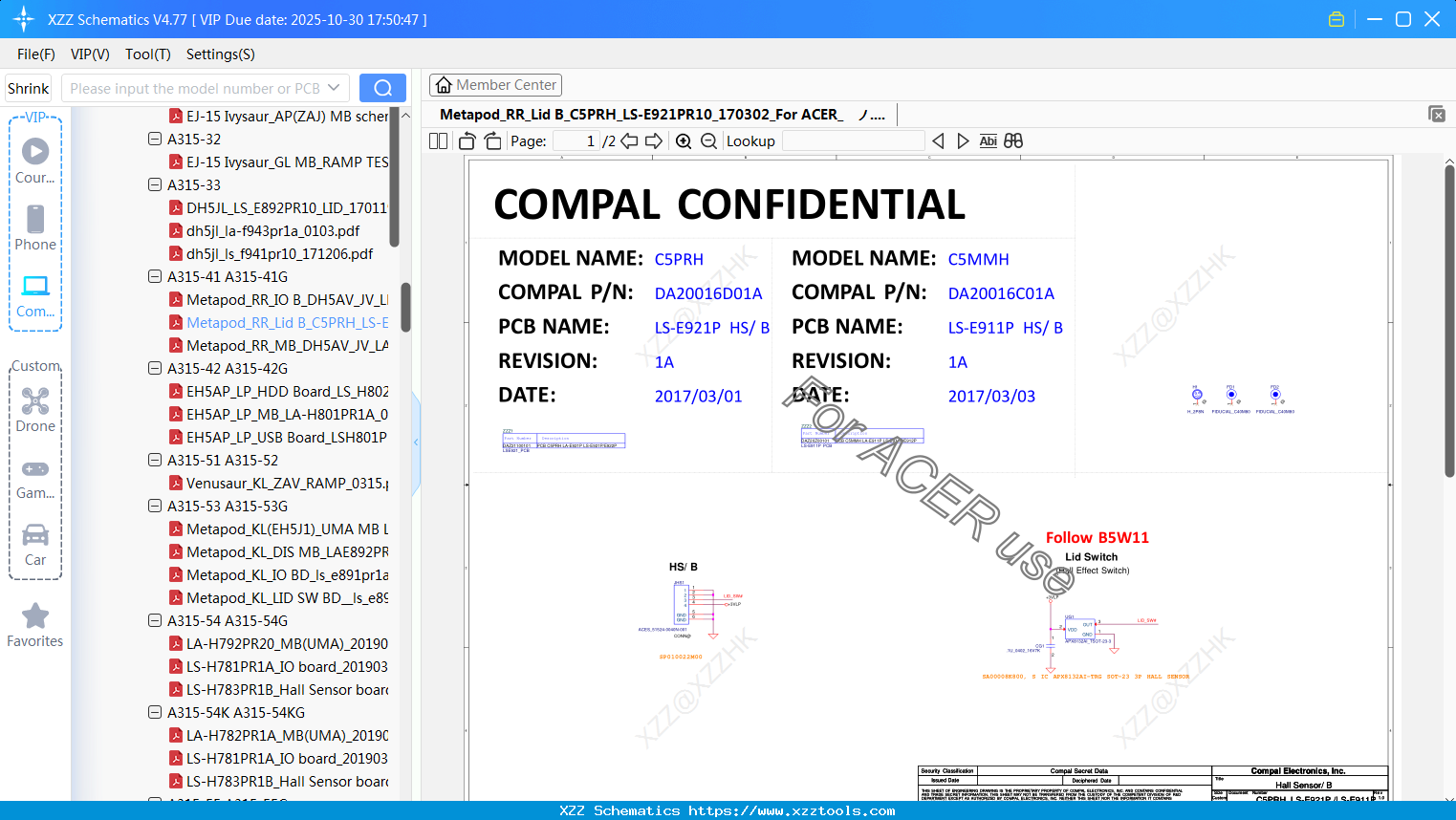This screenshot has height=820, width=1456.
Task: Click the Lookup text field
Action: tap(854, 141)
